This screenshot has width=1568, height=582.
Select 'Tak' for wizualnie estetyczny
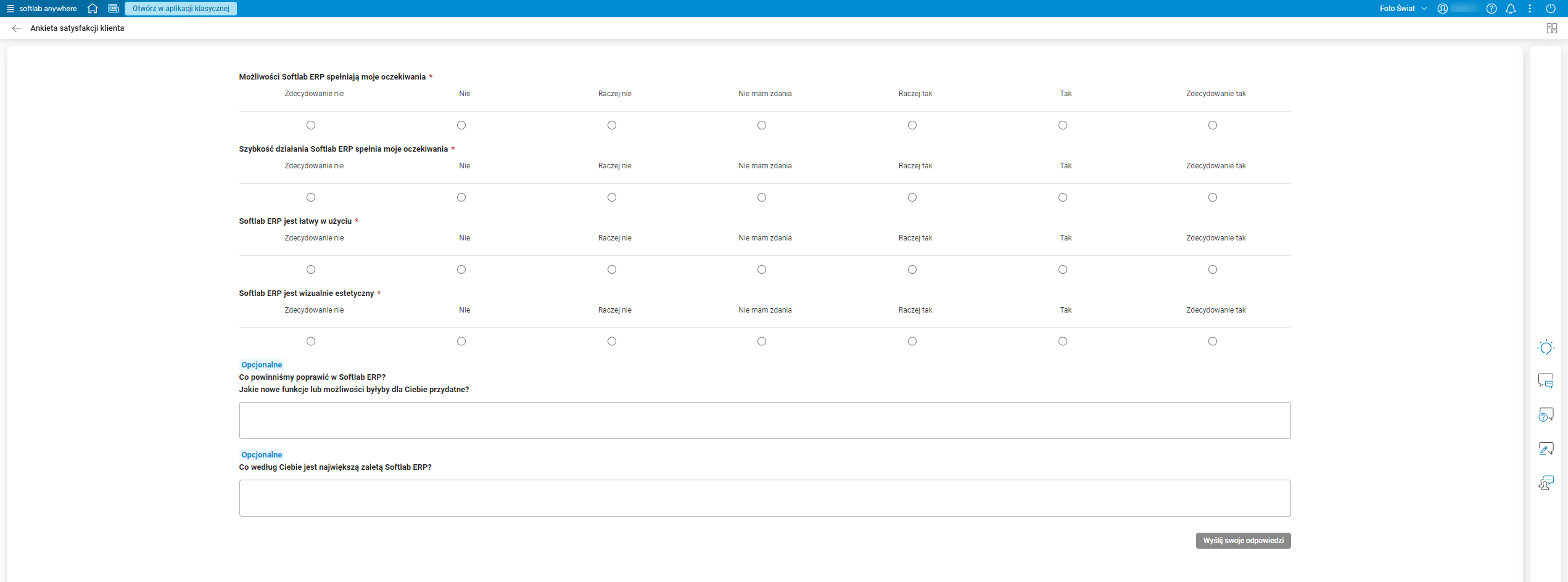[x=1063, y=342]
